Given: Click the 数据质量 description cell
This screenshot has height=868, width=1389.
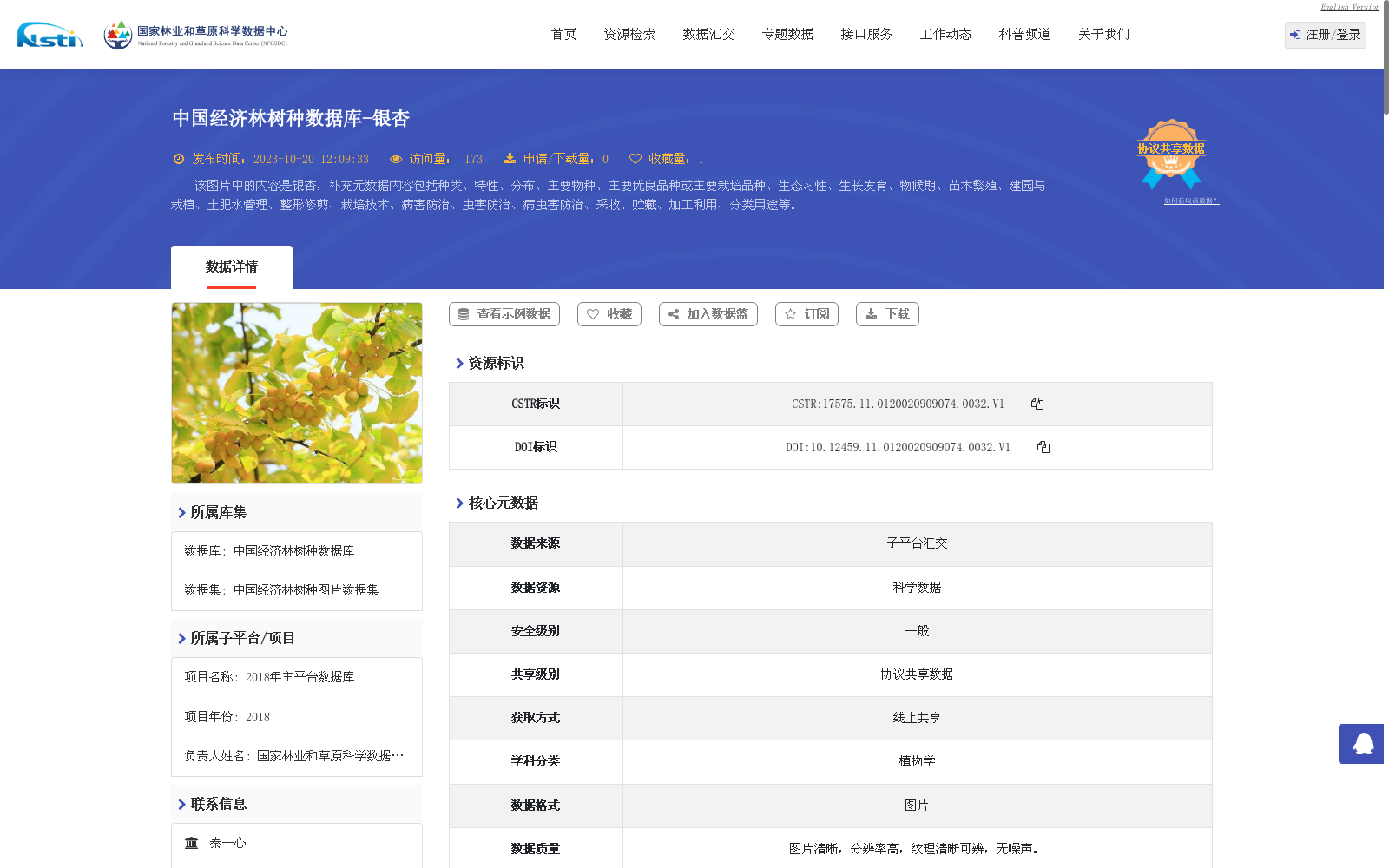Looking at the screenshot, I should (917, 849).
